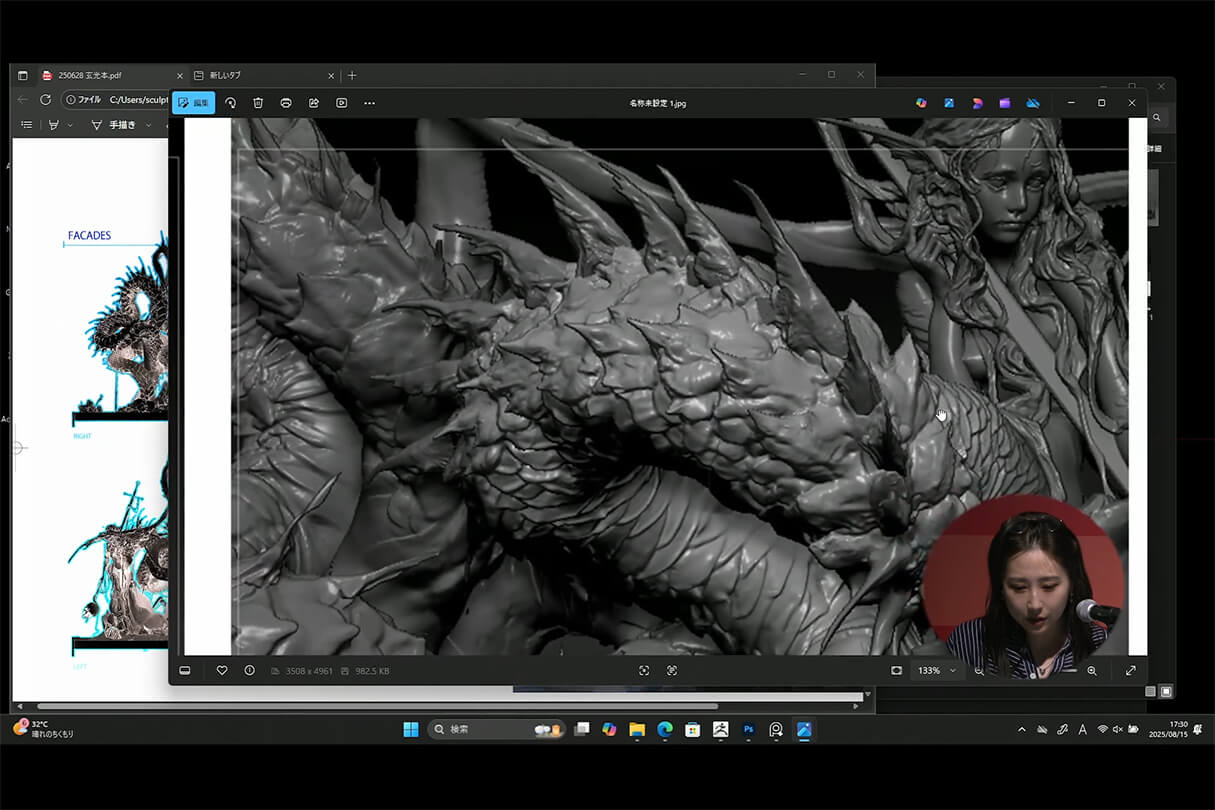Screen dimensions: 1215x810
Task: Expand the 133% zoom level dropdown
Action: [952, 670]
